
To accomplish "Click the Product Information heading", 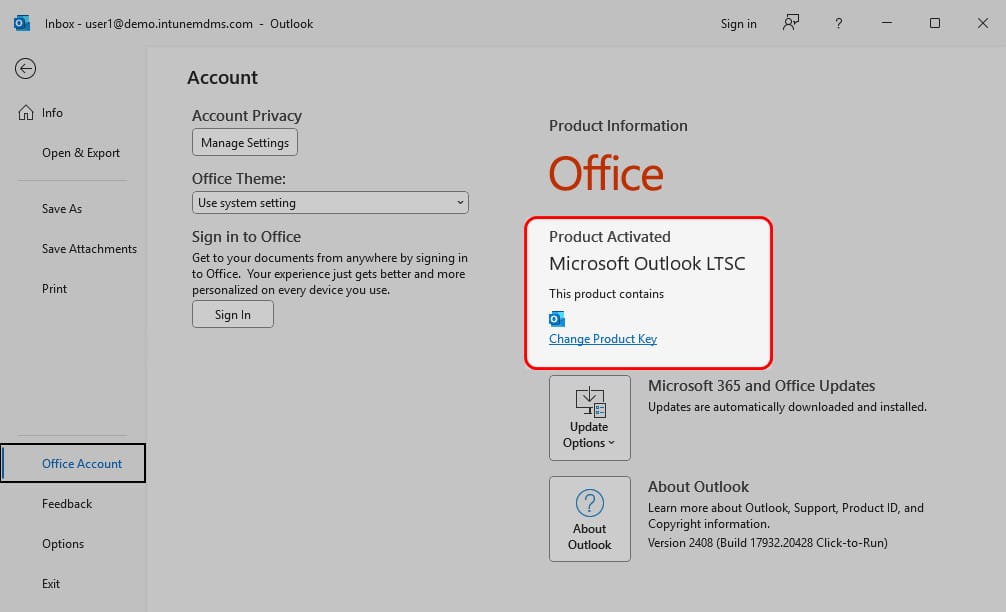I will point(618,126).
